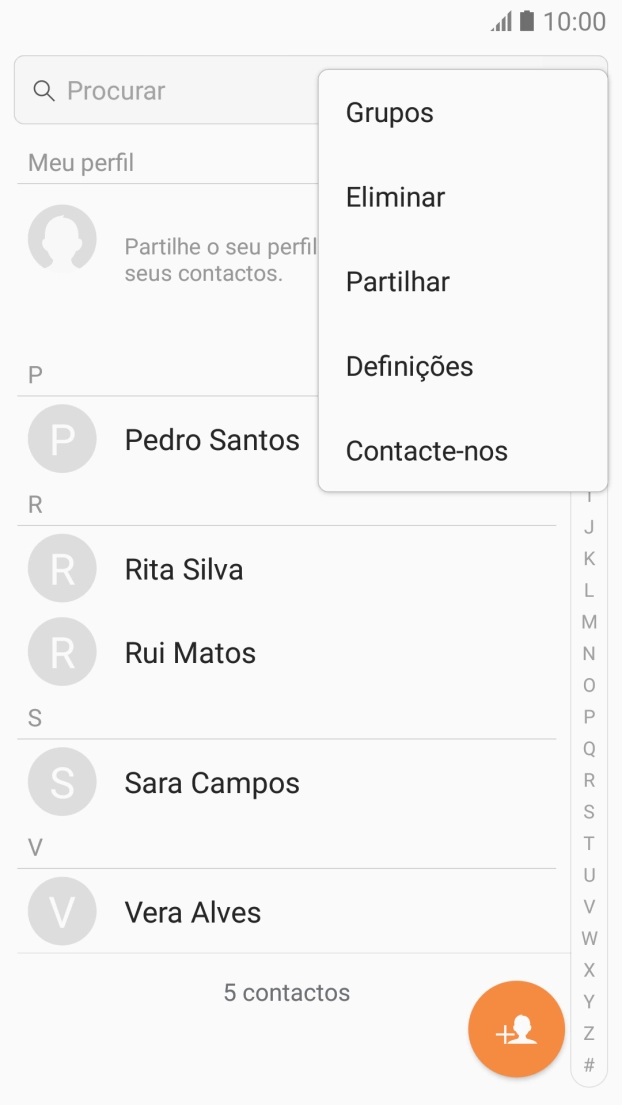Jump to letter M in alphabet index
Viewport: 622px width, 1105px height.
(588, 621)
